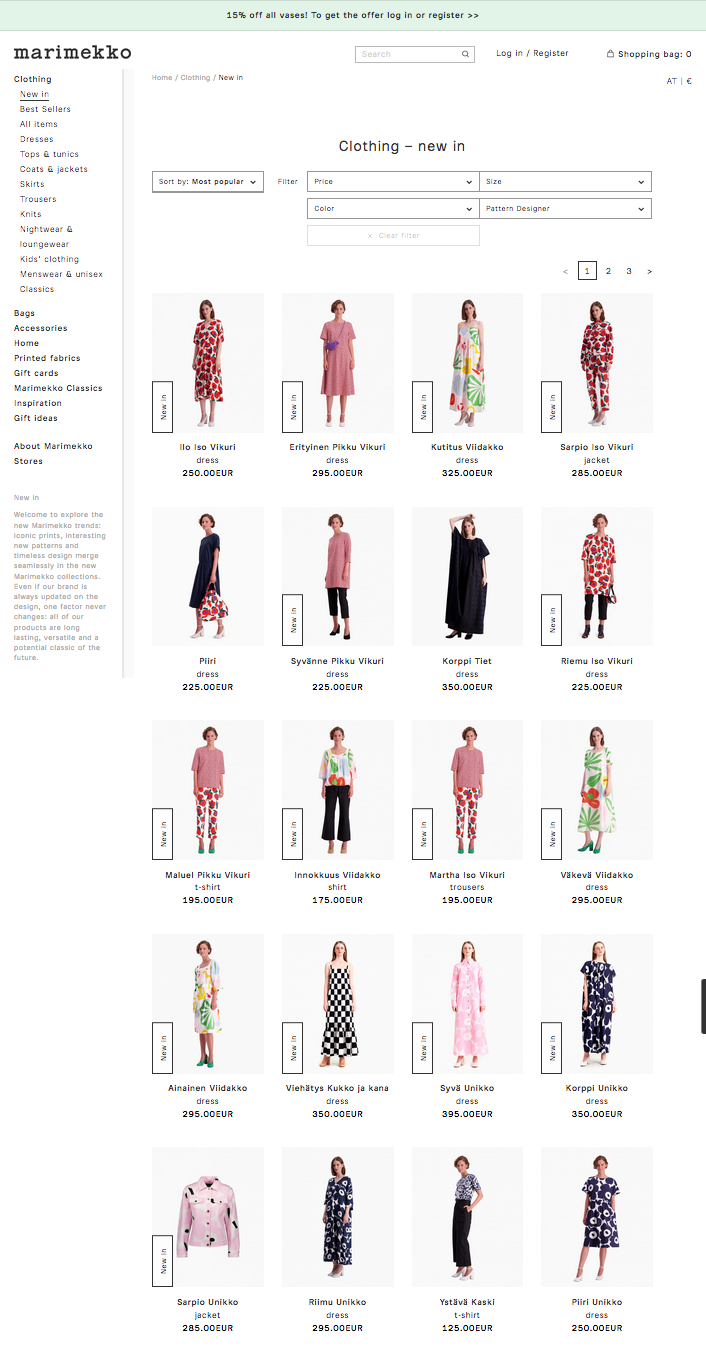Image resolution: width=706 pixels, height=1350 pixels.
Task: Open Skirts category
Action: coord(32,184)
